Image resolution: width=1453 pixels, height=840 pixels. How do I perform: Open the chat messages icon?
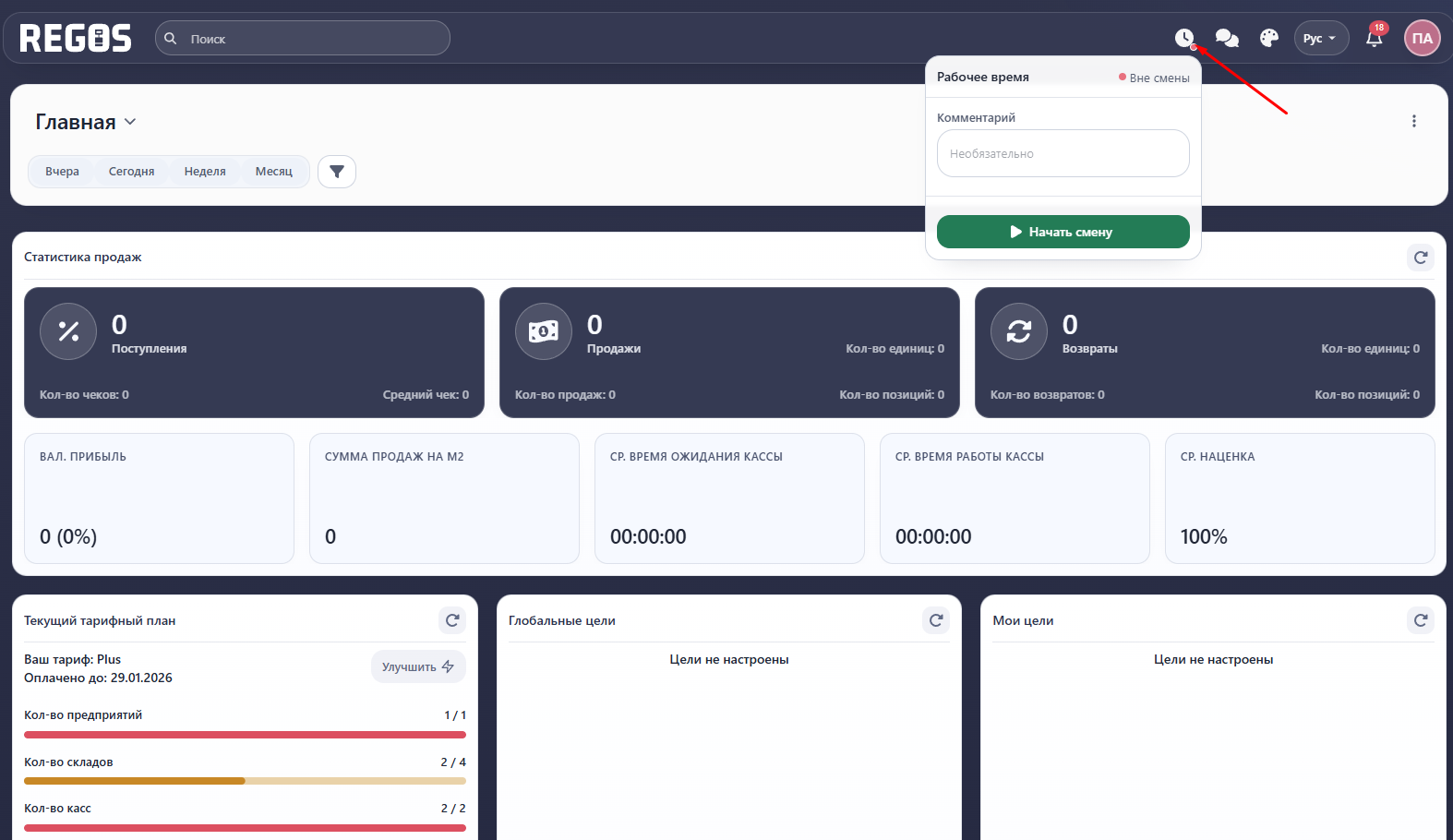pos(1227,38)
